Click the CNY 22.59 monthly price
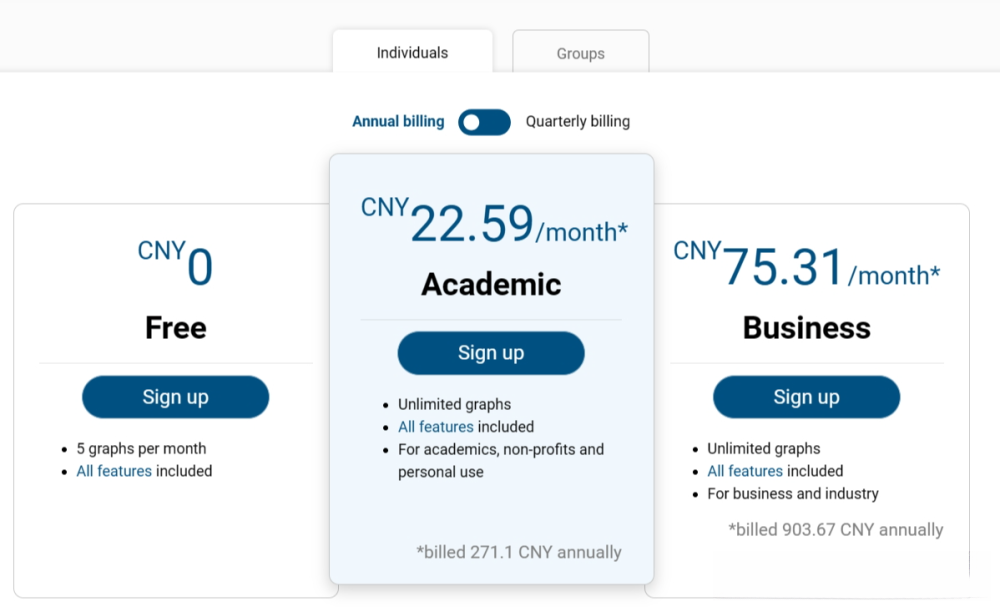 (494, 224)
